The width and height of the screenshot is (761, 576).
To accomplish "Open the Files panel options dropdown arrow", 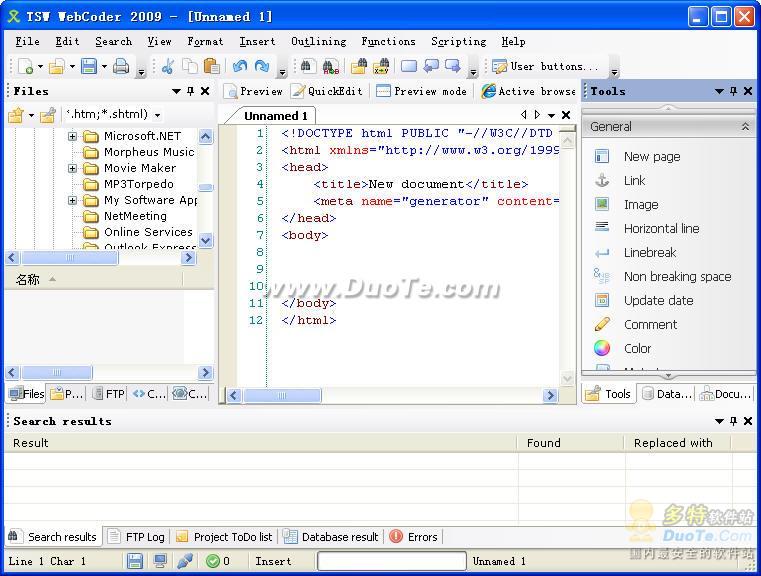I will tap(177, 91).
